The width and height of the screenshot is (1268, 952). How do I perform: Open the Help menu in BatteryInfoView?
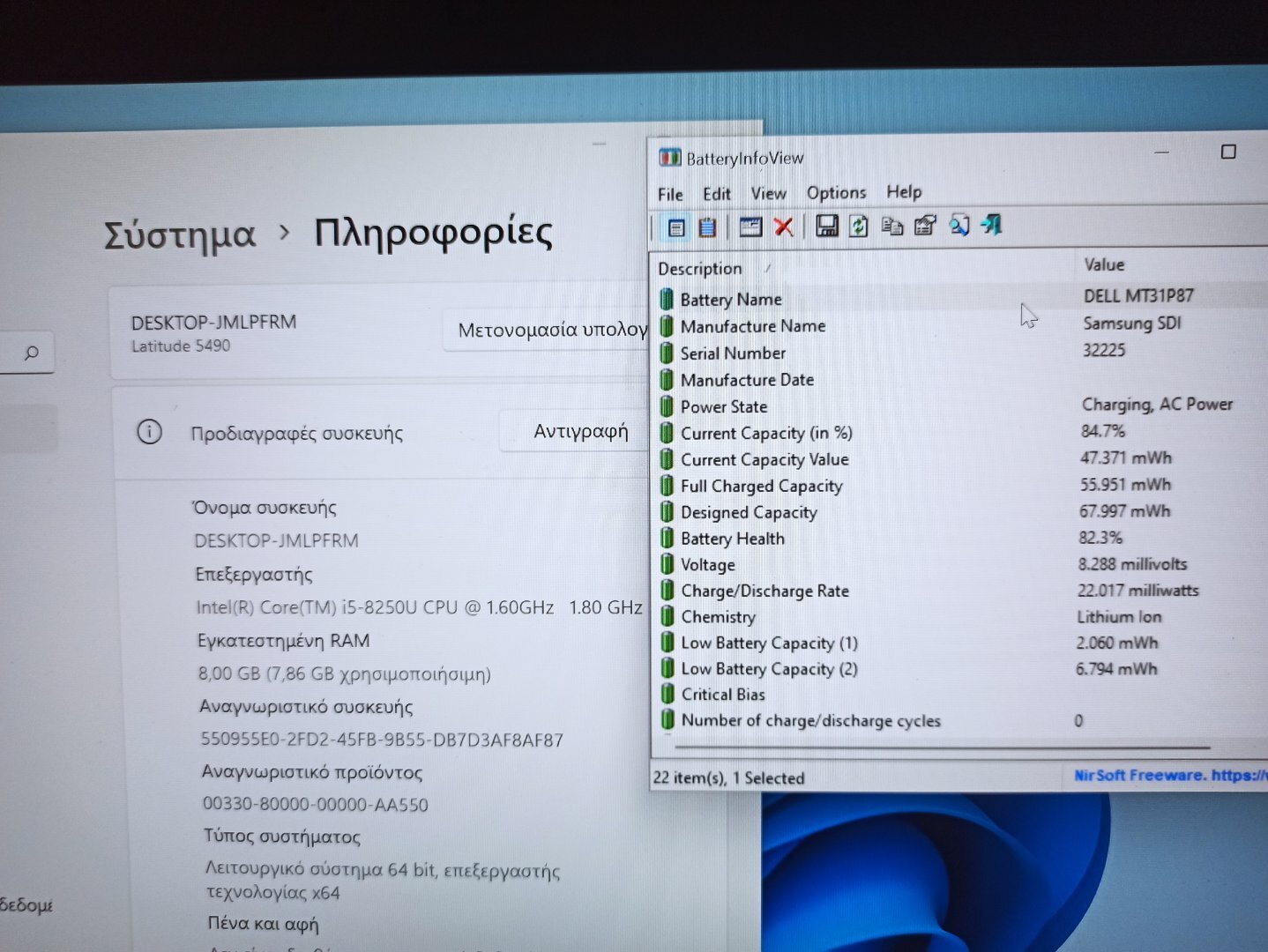click(x=904, y=191)
